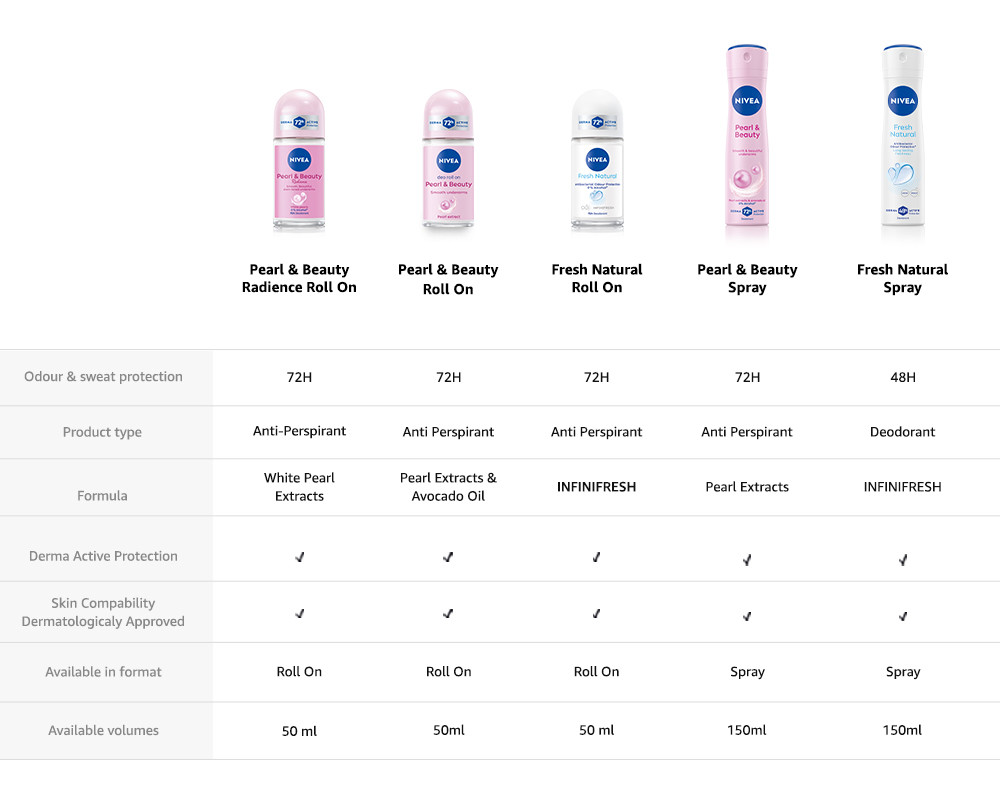Click the Fresh Natural Roll On product name
The width and height of the screenshot is (1000, 785).
coord(597,278)
